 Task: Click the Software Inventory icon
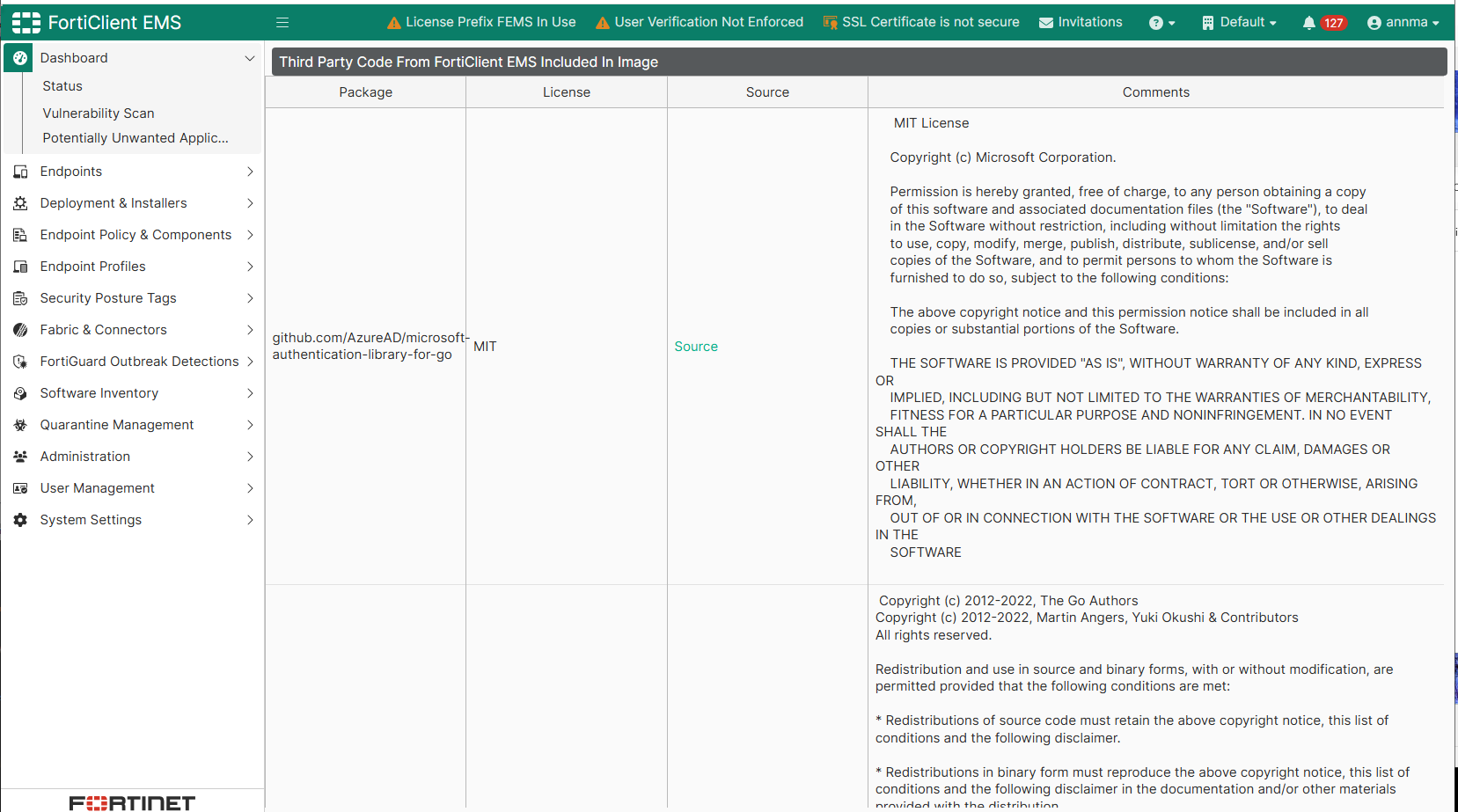pyautogui.click(x=20, y=393)
